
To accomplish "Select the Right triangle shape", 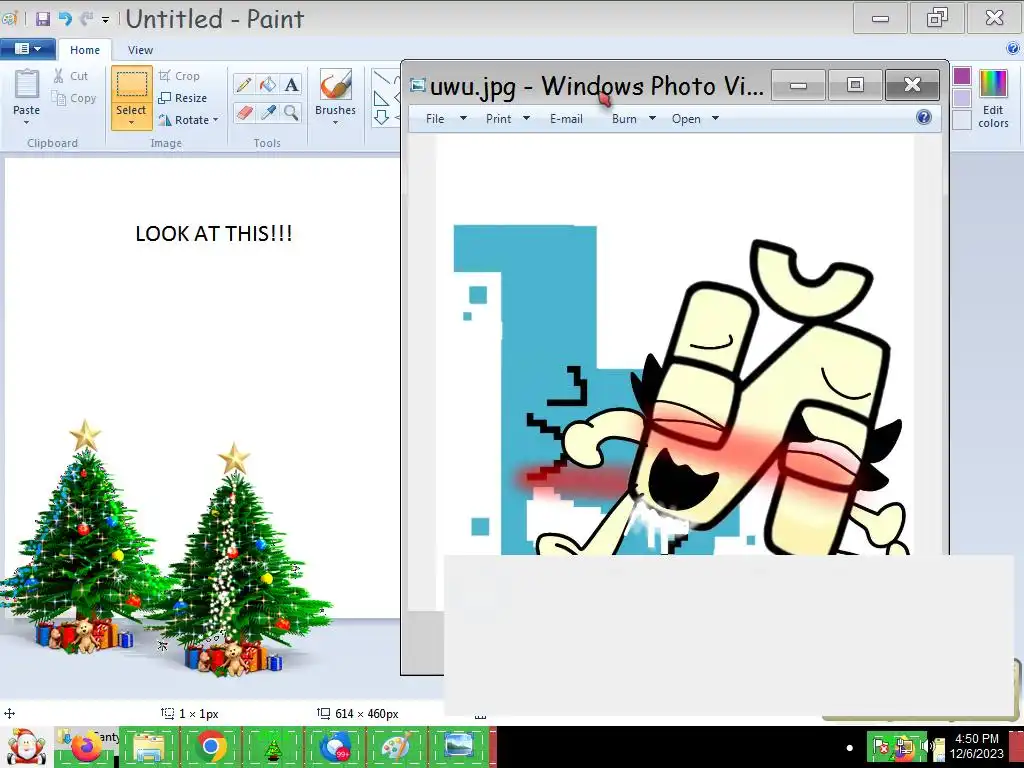I will tap(381, 99).
